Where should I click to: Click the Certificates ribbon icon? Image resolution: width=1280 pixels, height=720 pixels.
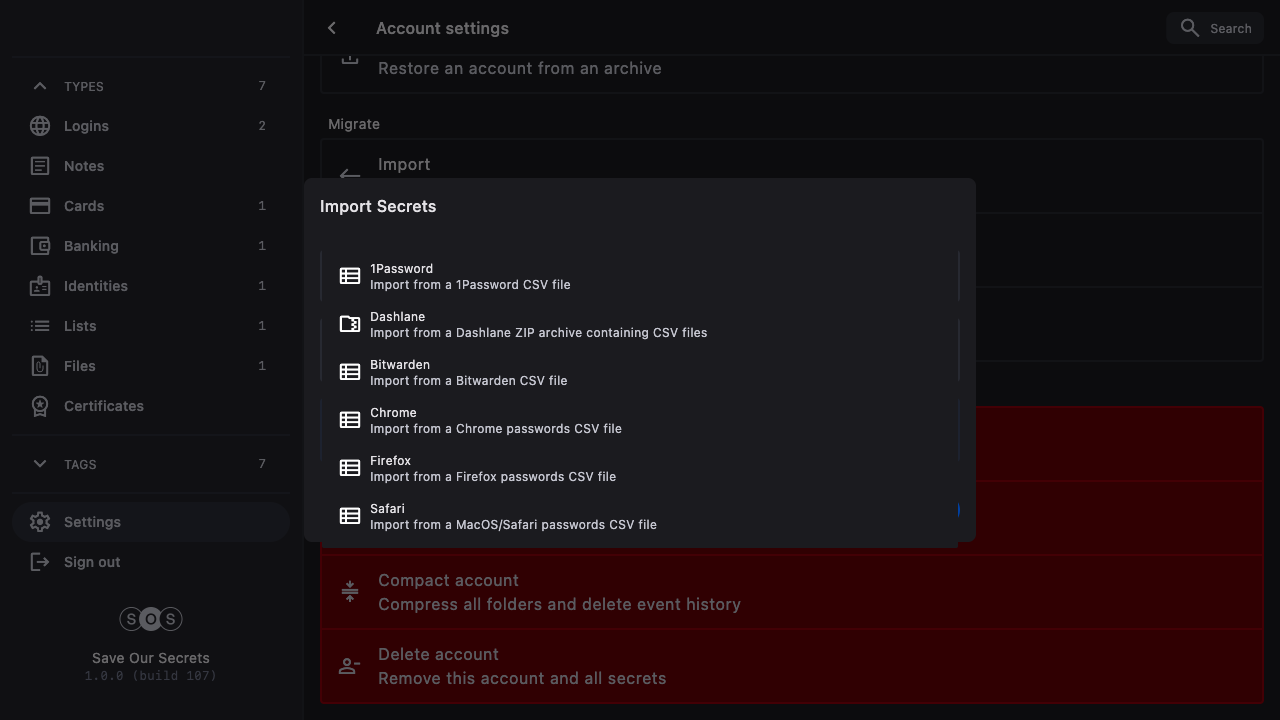40,406
